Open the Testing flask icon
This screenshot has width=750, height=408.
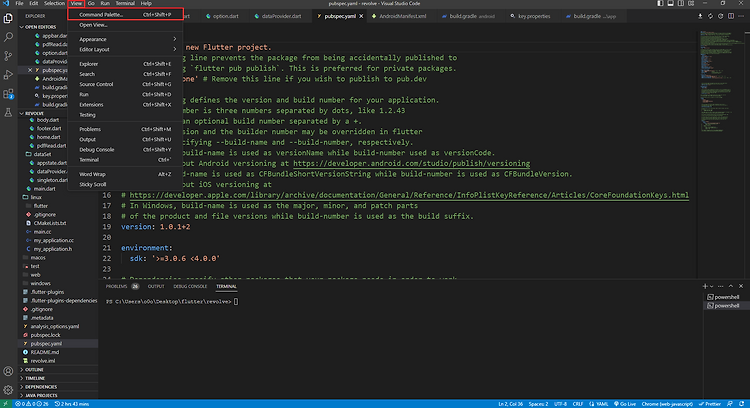tap(8, 112)
